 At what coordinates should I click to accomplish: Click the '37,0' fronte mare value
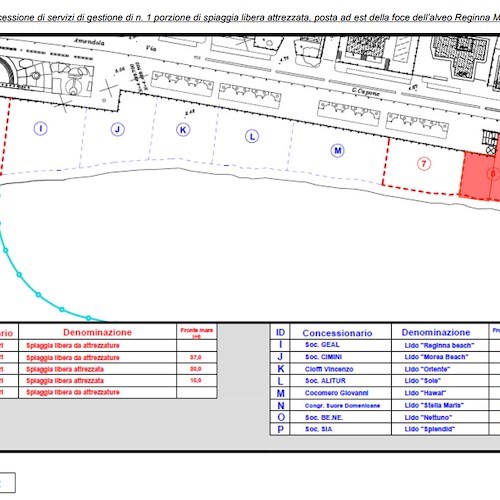pos(196,357)
